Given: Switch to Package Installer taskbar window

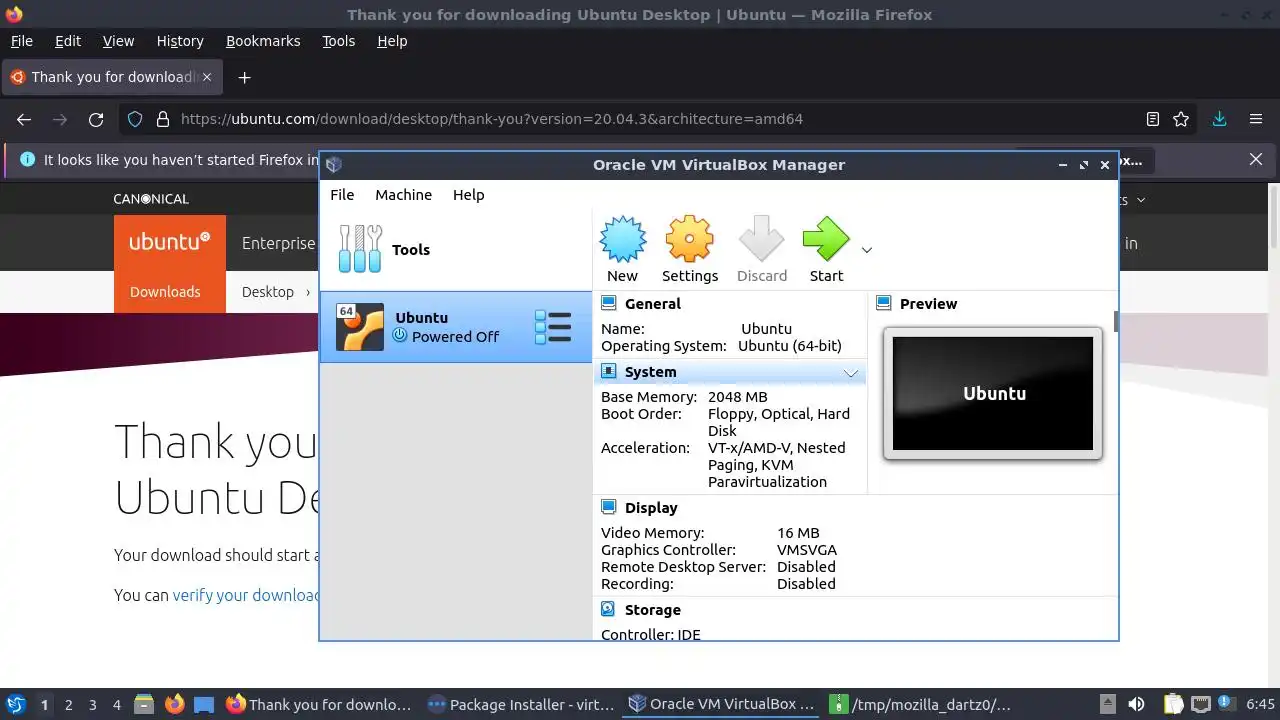Looking at the screenshot, I should (x=520, y=704).
